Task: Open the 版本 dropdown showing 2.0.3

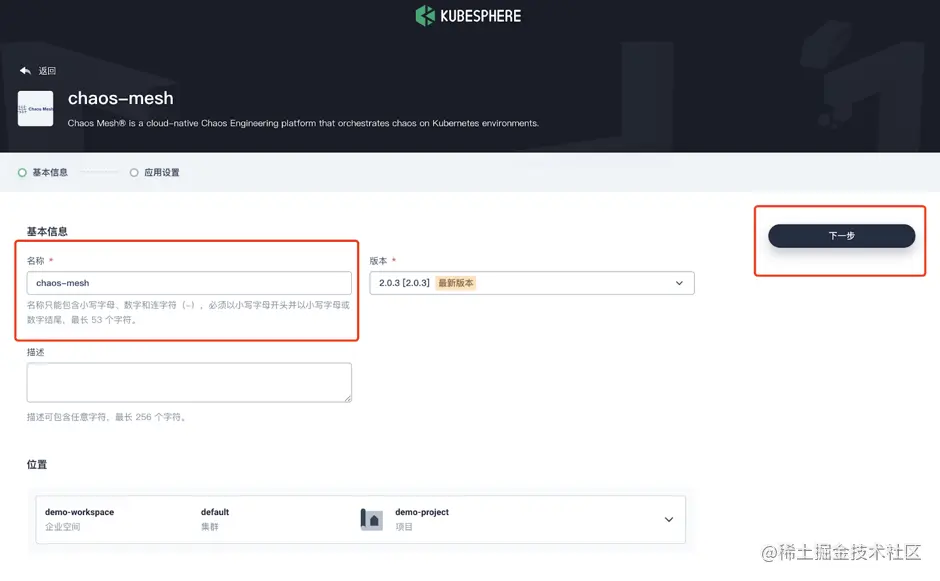Action: point(532,283)
